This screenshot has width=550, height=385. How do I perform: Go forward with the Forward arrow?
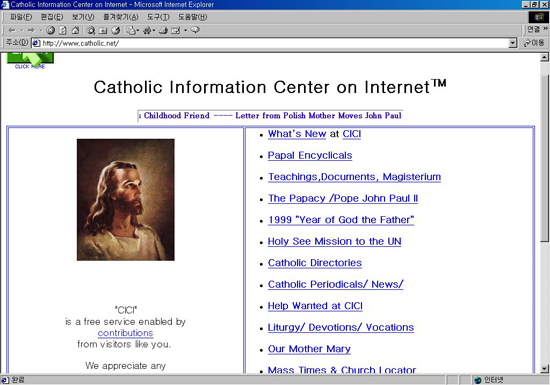pyautogui.click(x=31, y=31)
